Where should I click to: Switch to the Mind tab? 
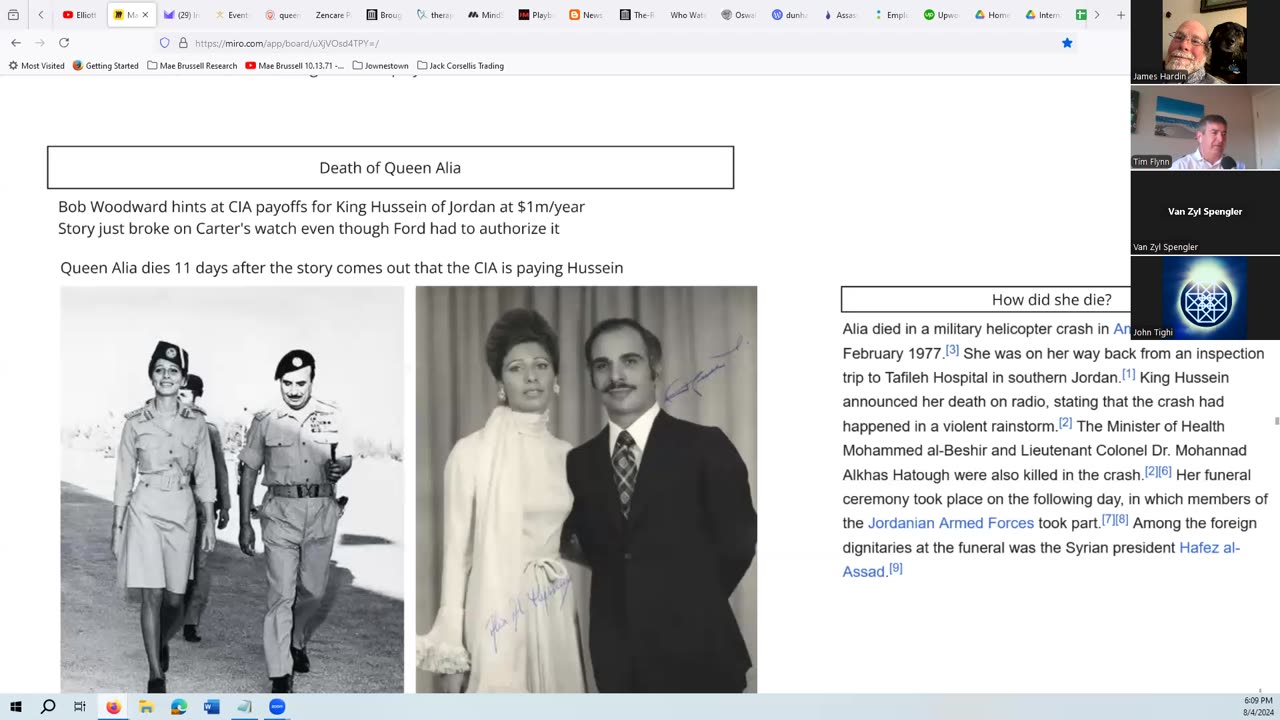(485, 15)
